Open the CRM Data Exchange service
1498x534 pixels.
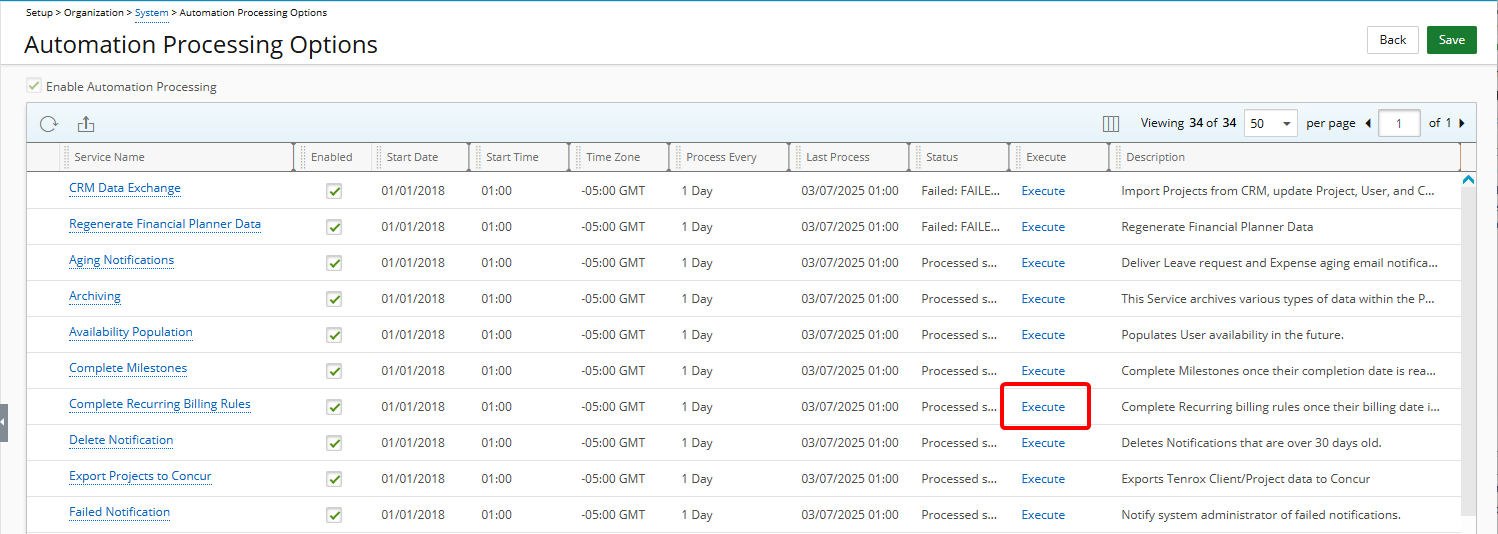coord(125,188)
